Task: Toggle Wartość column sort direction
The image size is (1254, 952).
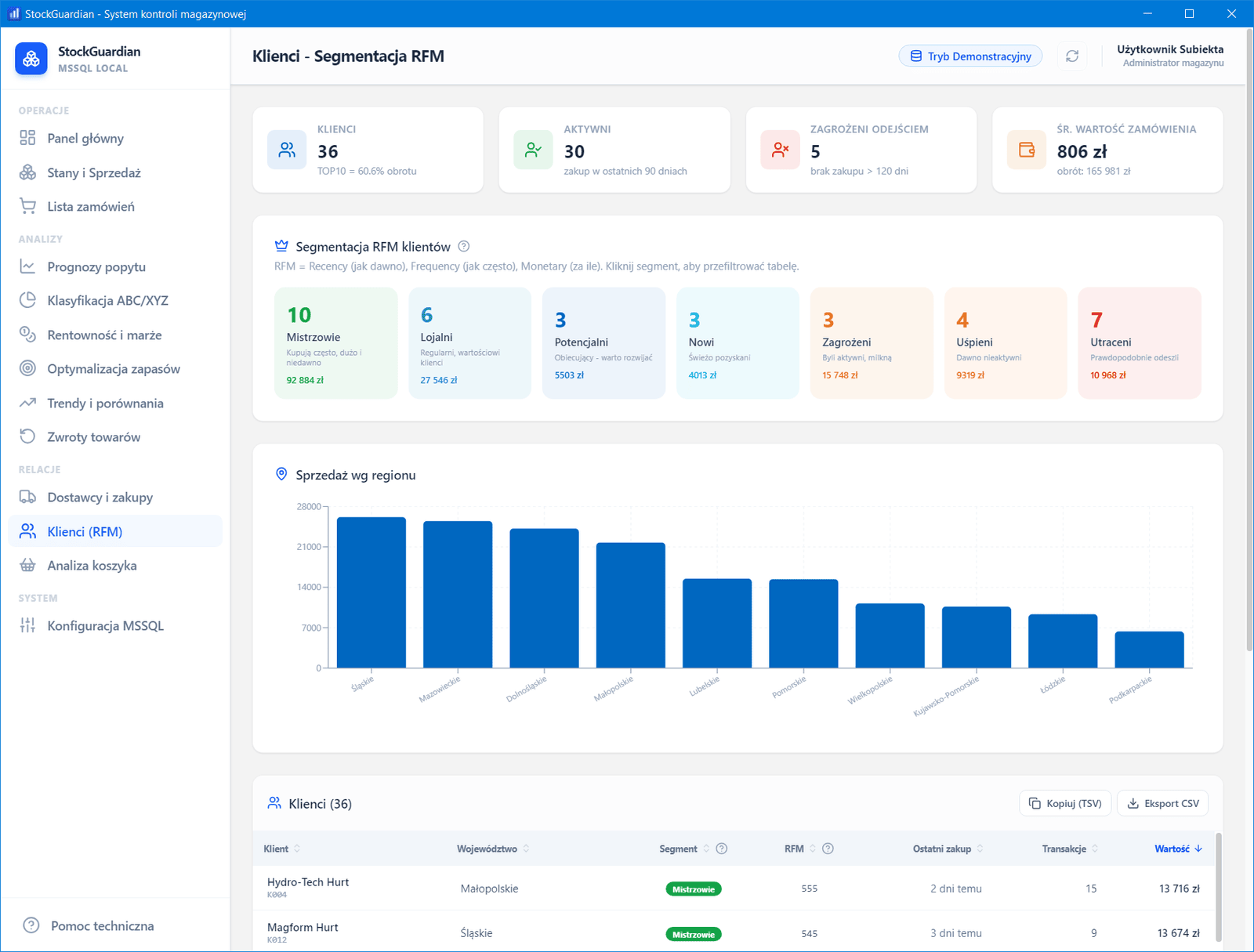Action: [1178, 849]
